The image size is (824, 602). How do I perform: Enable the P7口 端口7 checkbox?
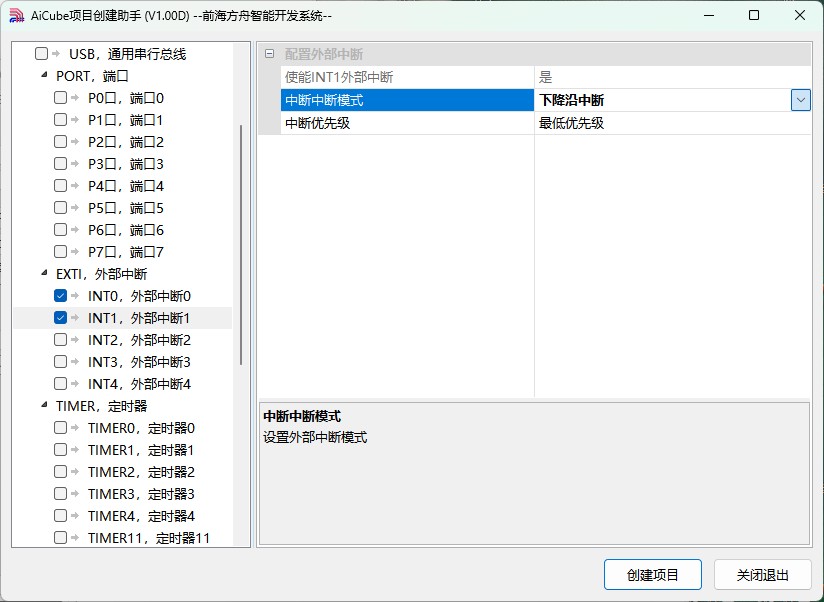point(60,252)
